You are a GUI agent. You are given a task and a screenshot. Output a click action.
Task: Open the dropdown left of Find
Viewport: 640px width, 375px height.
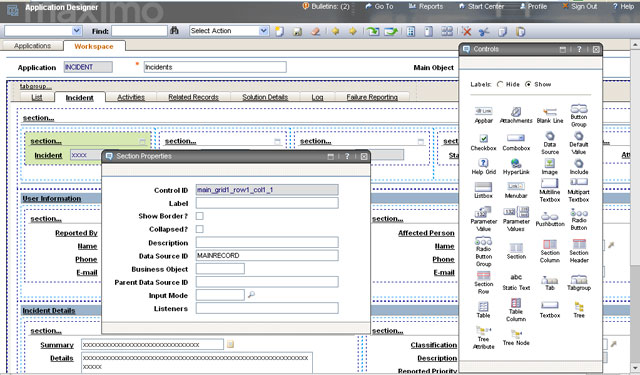76,31
